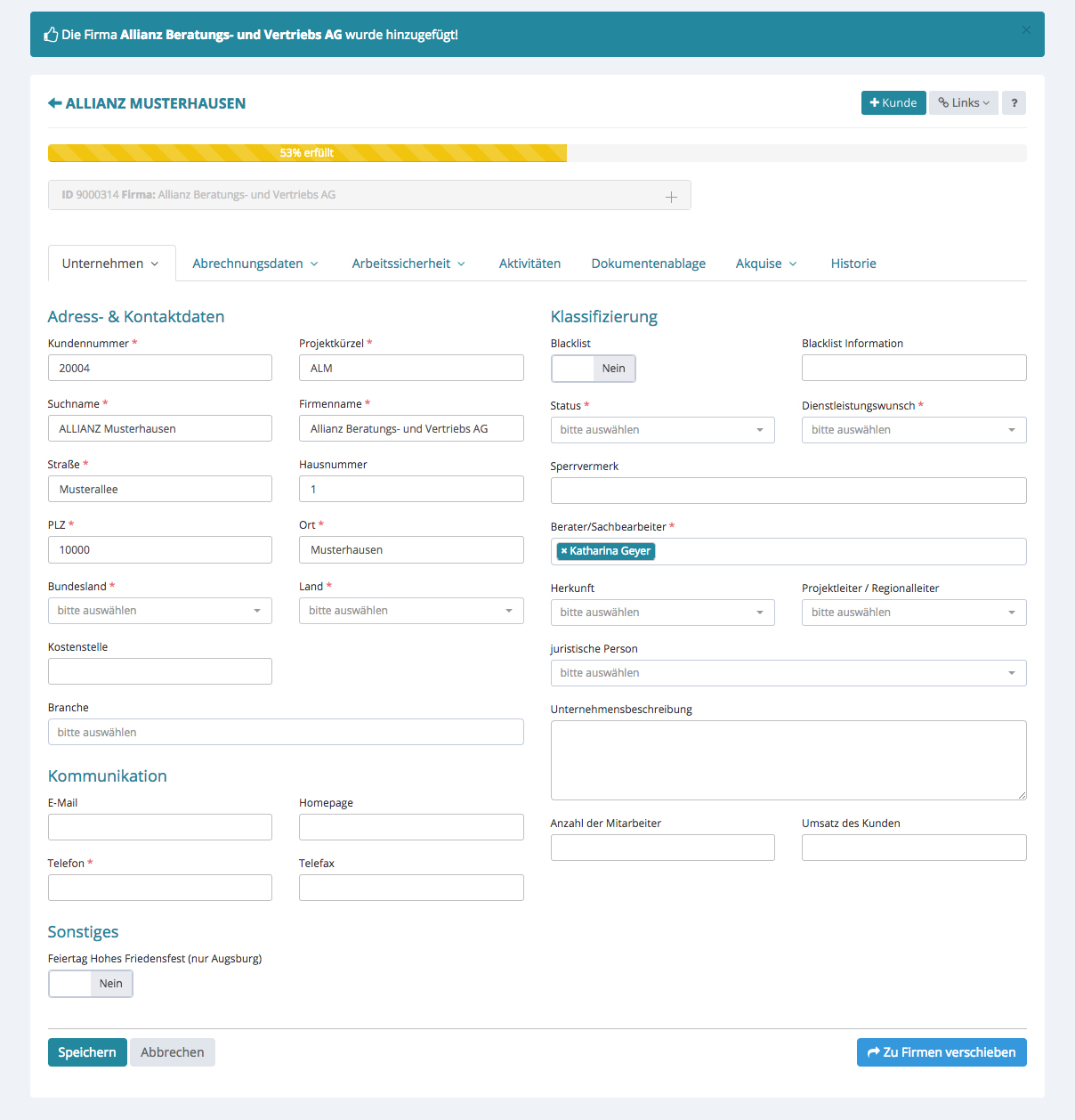This screenshot has width=1075, height=1120.
Task: Click the thumbs-up icon in the banner
Action: click(52, 35)
